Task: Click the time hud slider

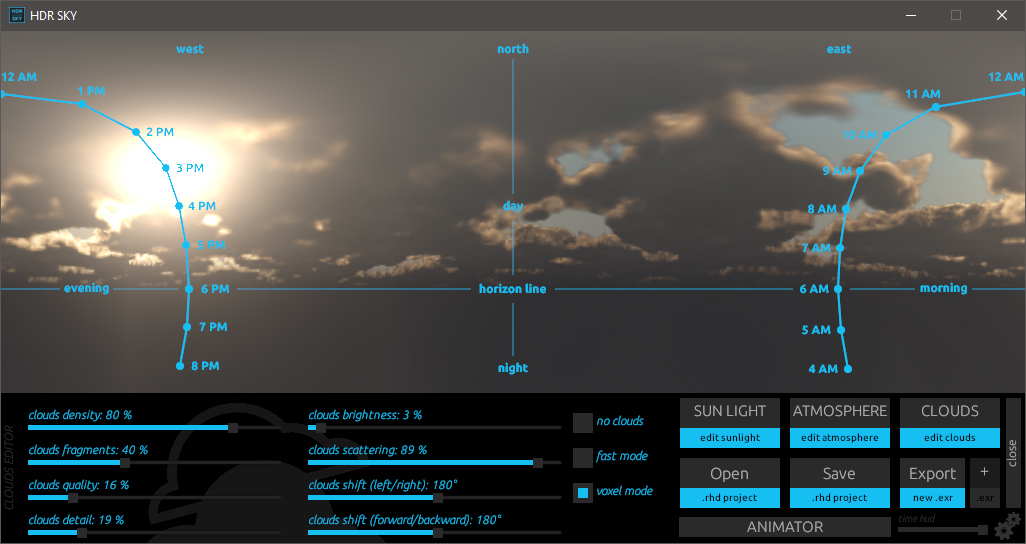Action: pyautogui.click(x=943, y=529)
